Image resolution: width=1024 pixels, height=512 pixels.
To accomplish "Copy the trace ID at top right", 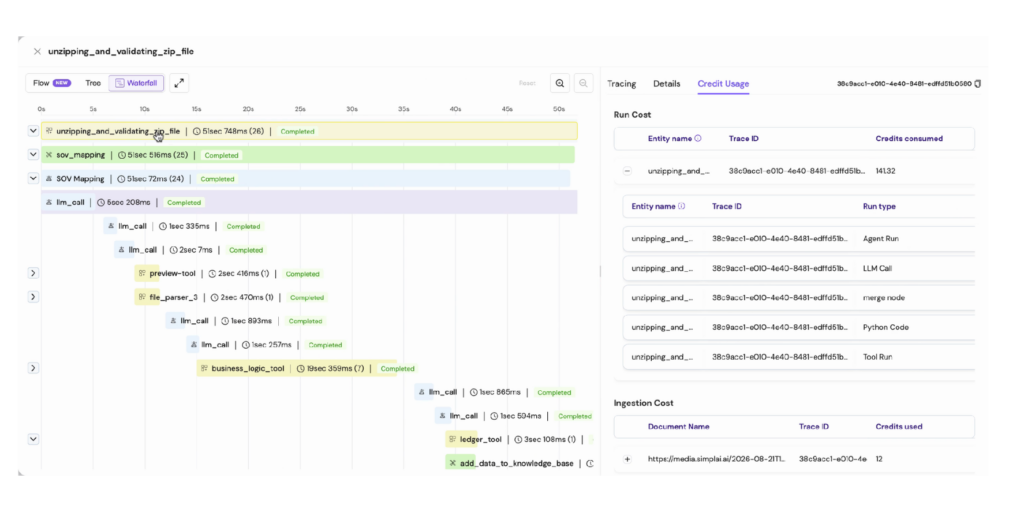I will [x=978, y=84].
